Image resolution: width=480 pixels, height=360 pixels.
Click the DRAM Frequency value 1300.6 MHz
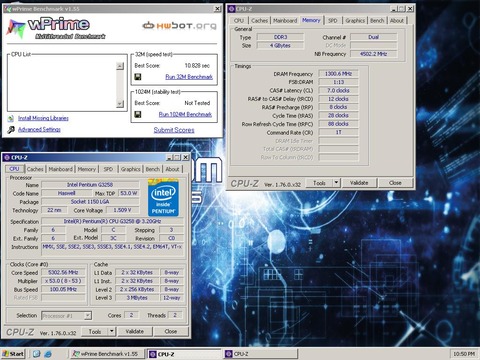tap(338, 74)
